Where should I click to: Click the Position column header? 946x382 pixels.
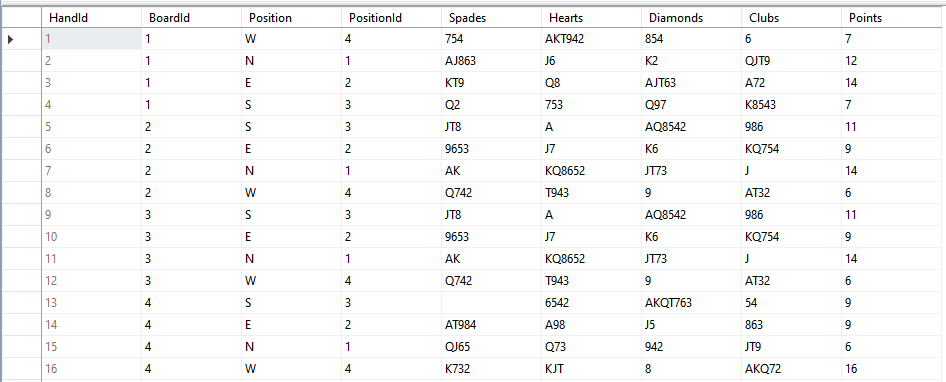[291, 18]
